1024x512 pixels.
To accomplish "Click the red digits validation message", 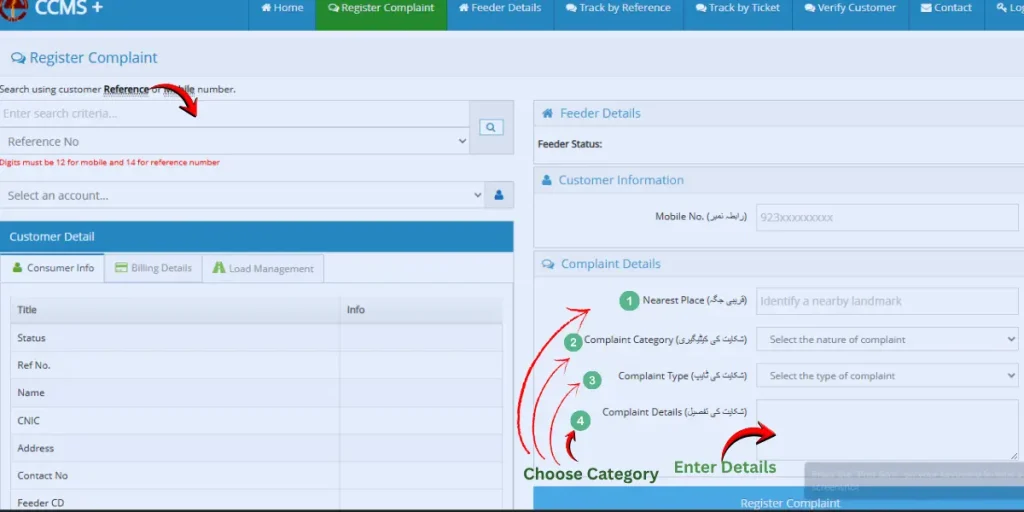I will pos(110,163).
